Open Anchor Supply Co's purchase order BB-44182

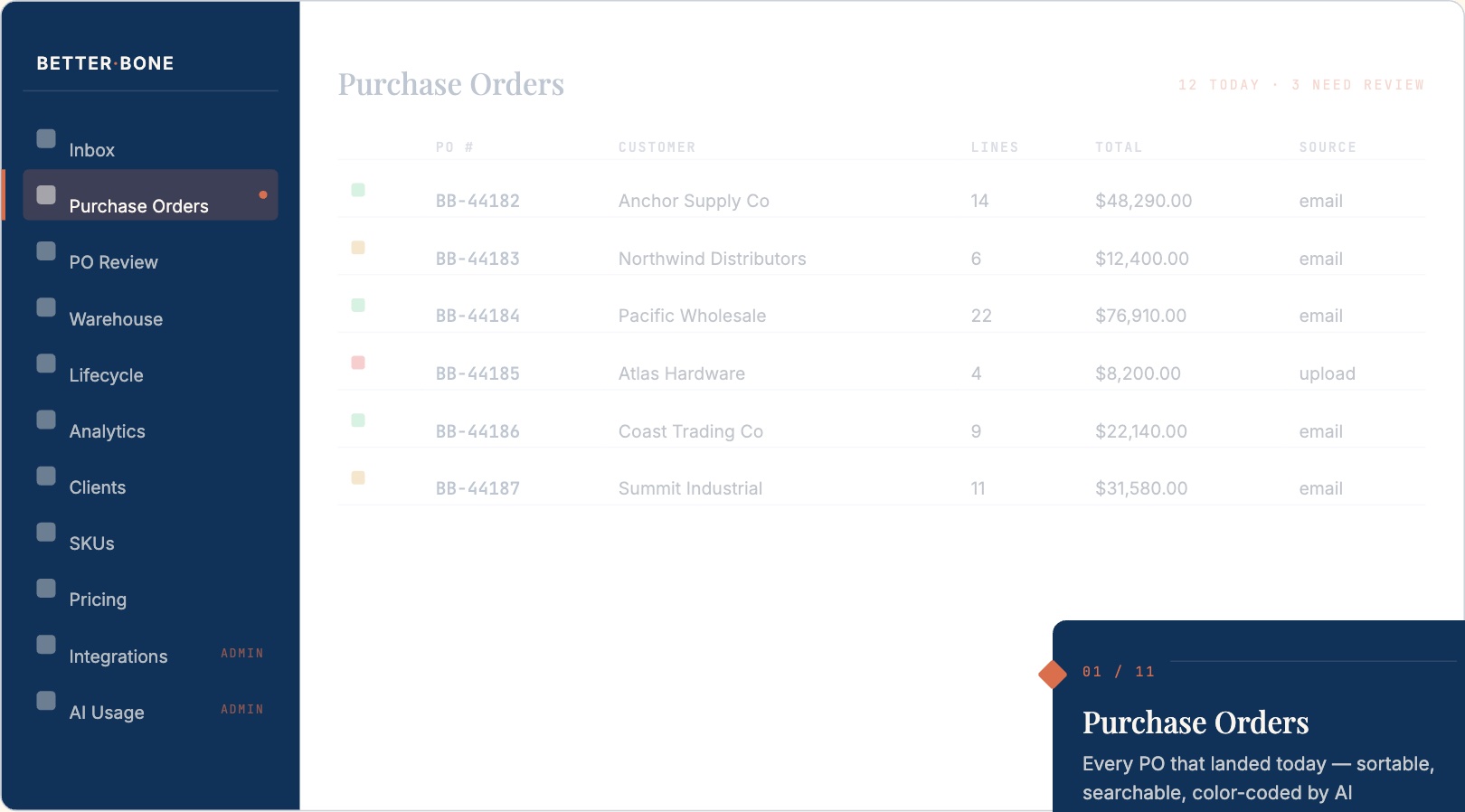coord(477,201)
